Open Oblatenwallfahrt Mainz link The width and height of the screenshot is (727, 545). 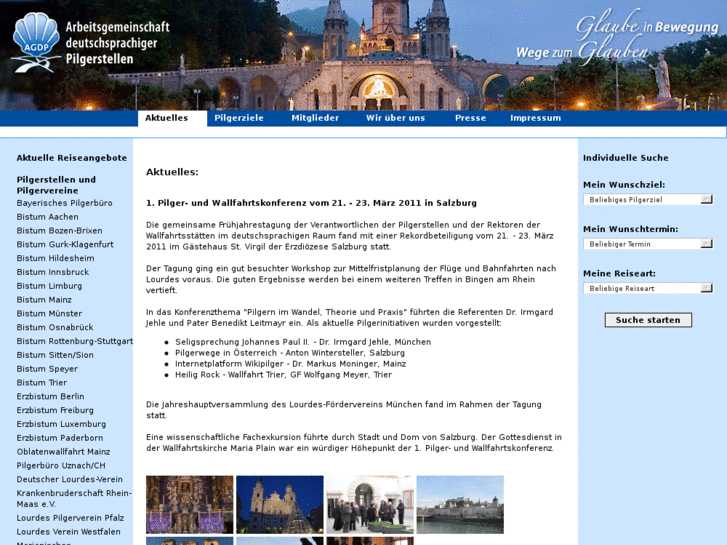[64, 452]
